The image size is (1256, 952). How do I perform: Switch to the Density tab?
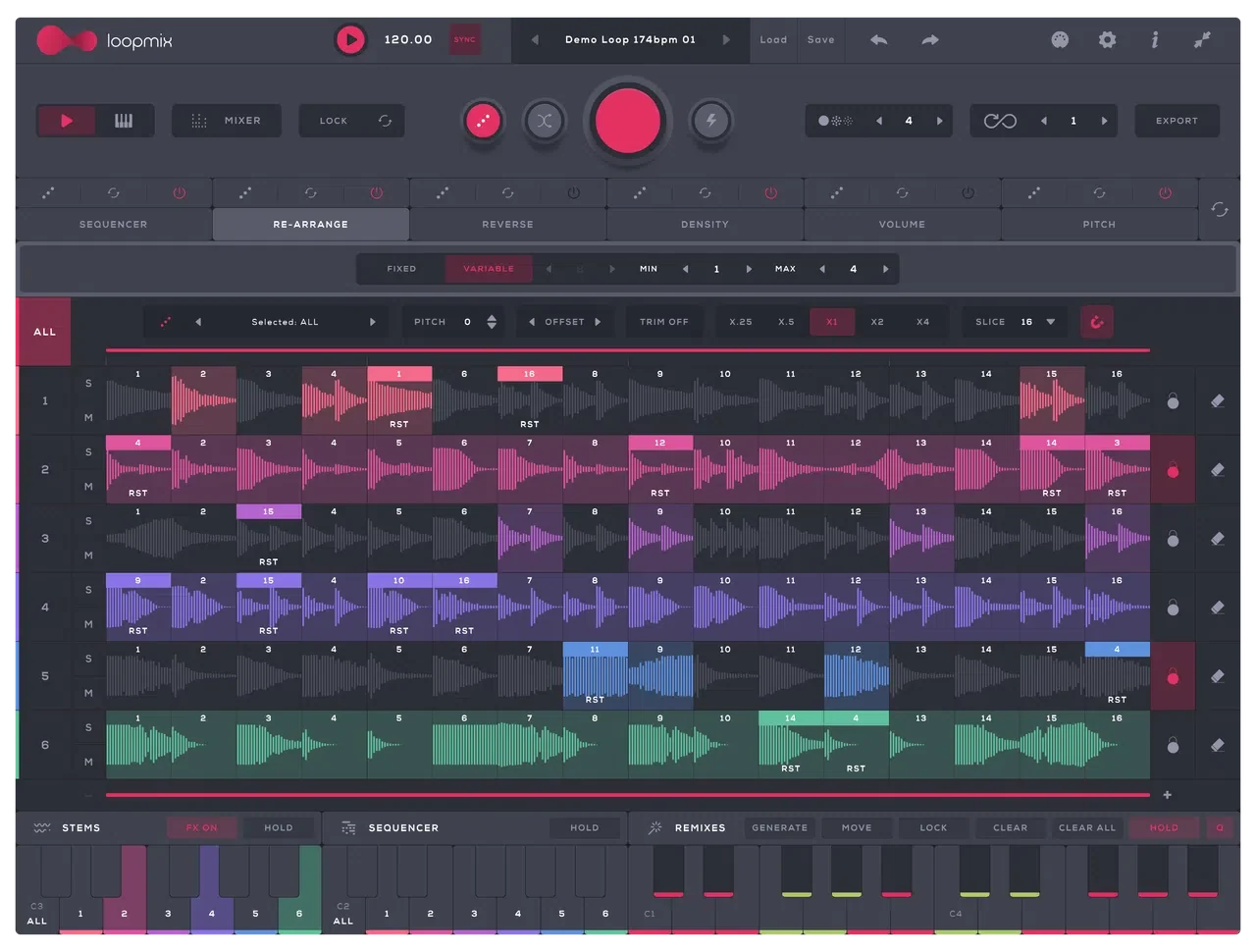click(x=705, y=224)
